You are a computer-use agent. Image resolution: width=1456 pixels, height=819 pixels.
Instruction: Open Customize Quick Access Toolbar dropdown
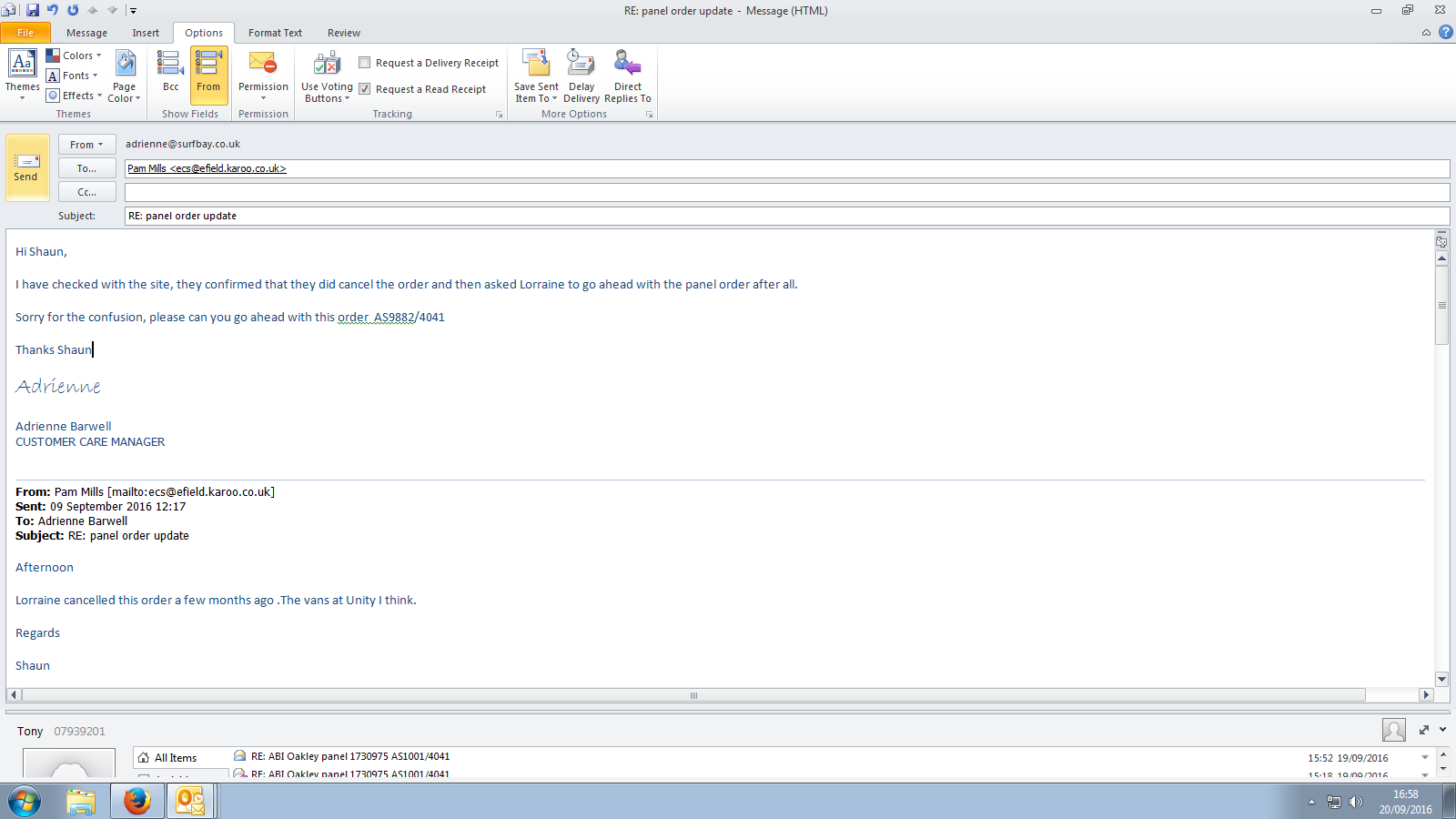tap(133, 11)
